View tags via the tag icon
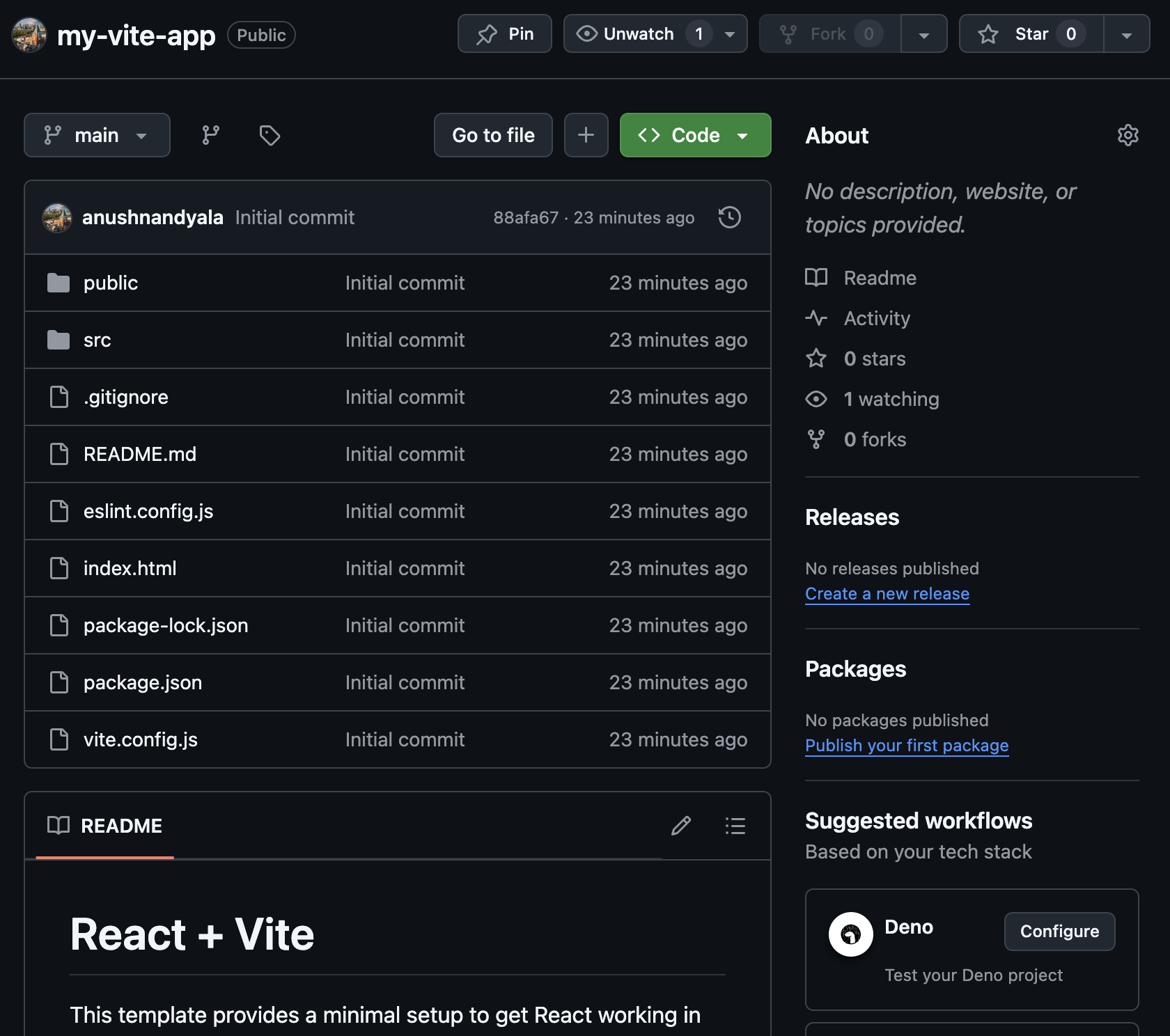Viewport: 1170px width, 1036px height. [x=270, y=135]
